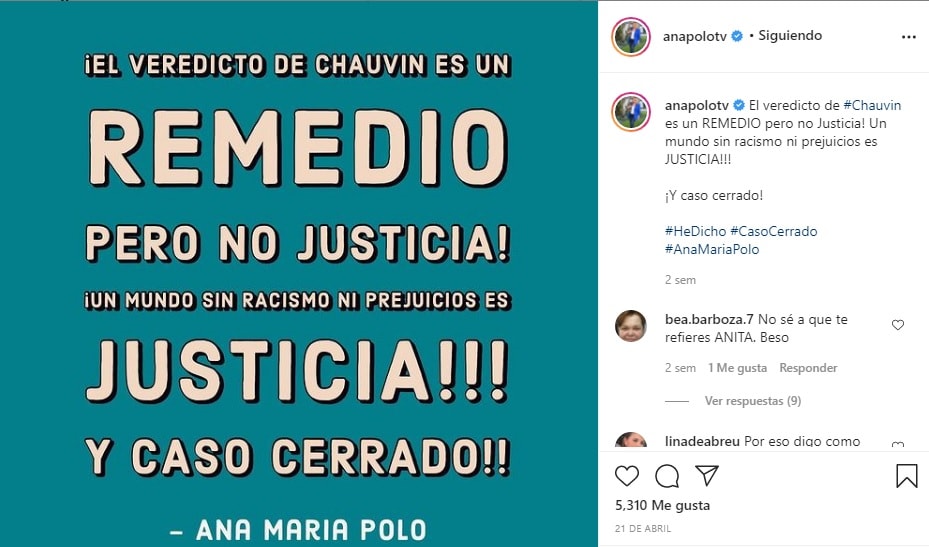
Task: Open linadeabreu's avatar thumbnail
Action: point(631,440)
